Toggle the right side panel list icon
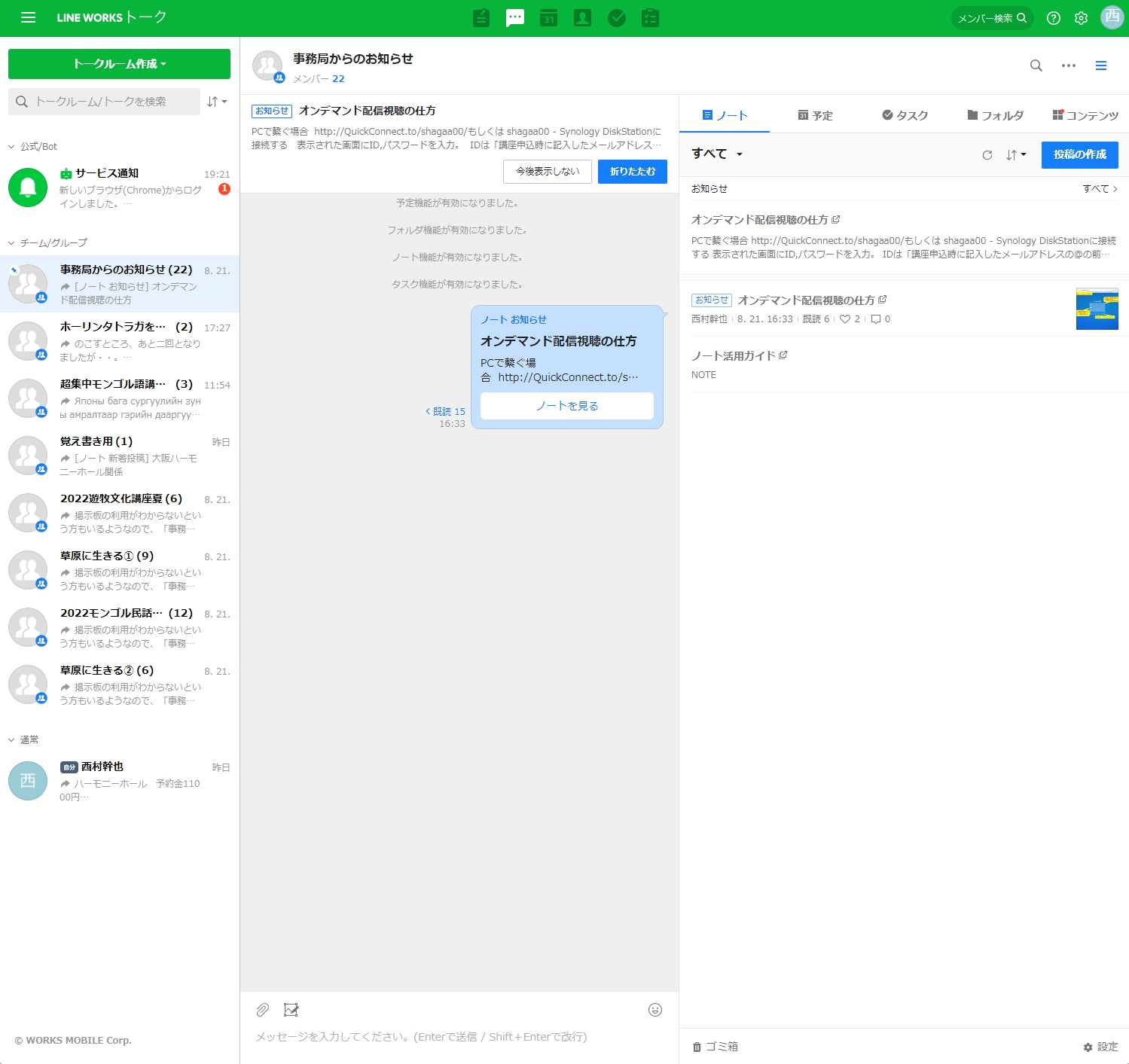Image resolution: width=1129 pixels, height=1064 pixels. coord(1101,66)
